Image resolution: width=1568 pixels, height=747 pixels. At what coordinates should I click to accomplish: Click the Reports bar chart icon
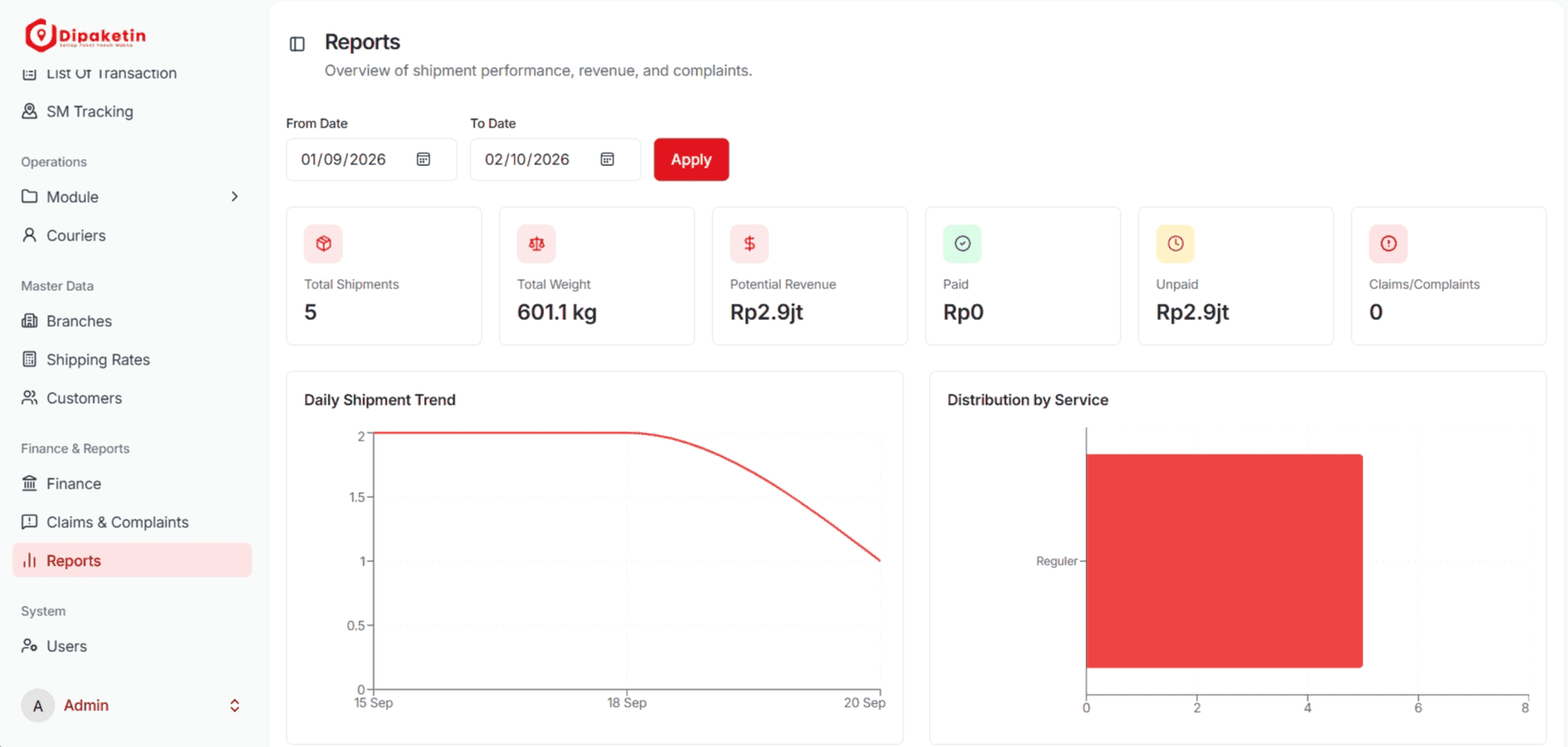click(30, 560)
